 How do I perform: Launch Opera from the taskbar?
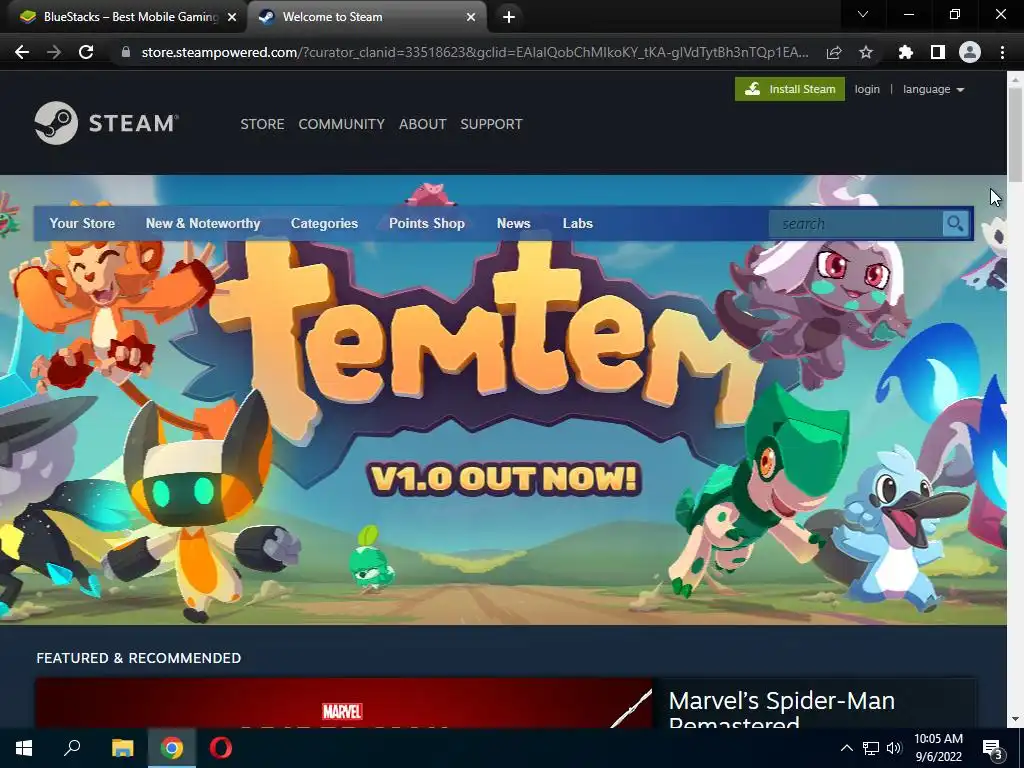(x=221, y=748)
